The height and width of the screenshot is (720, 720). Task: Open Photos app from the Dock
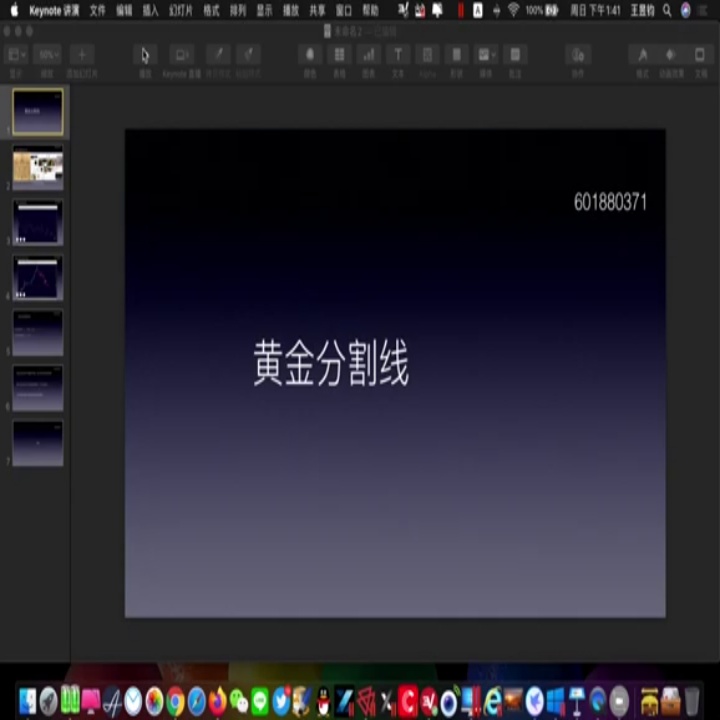154,701
